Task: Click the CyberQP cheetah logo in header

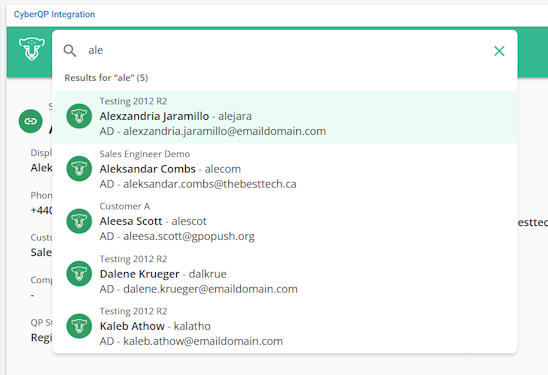Action: click(x=32, y=49)
